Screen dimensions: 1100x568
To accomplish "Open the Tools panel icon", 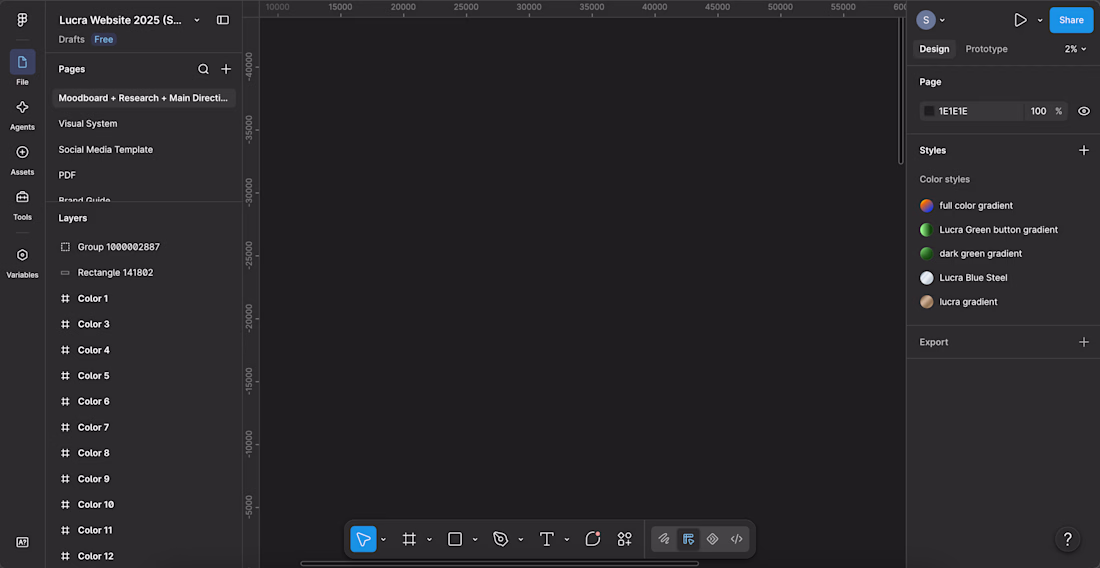I will [22, 197].
